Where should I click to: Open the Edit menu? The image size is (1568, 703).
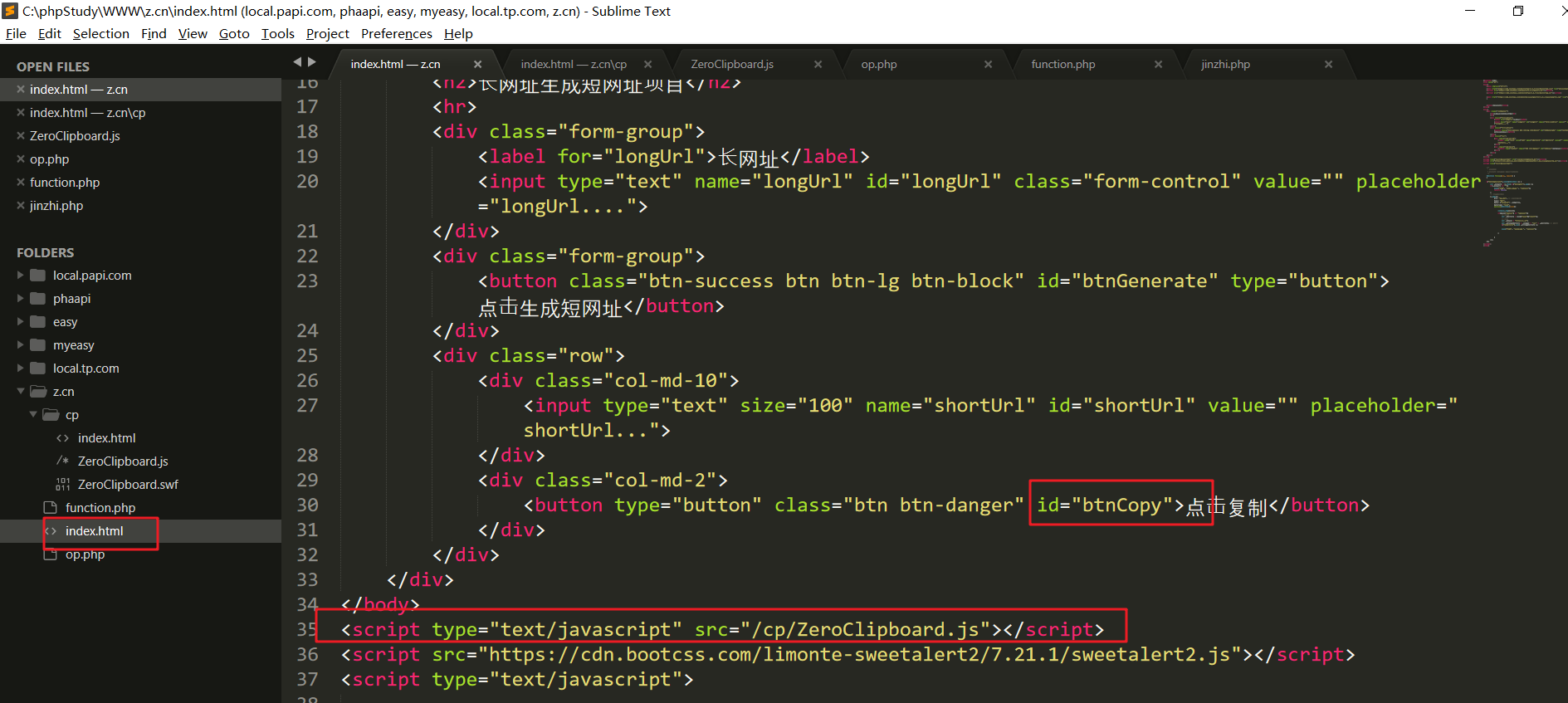(x=50, y=33)
